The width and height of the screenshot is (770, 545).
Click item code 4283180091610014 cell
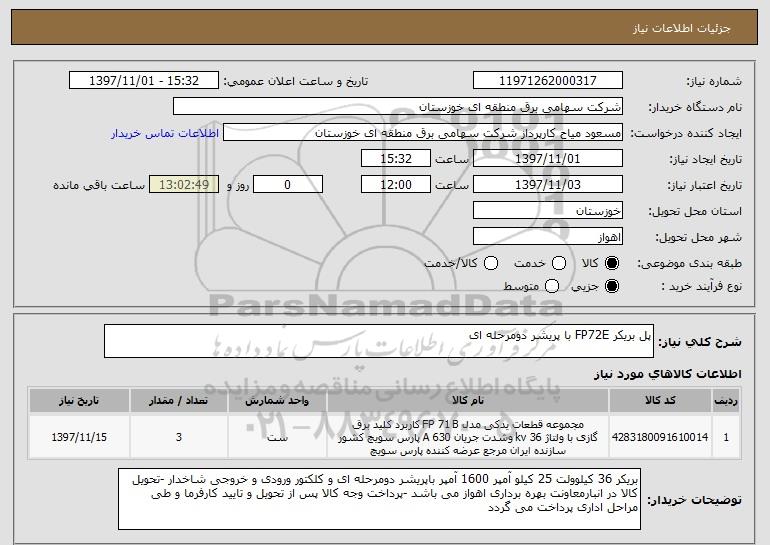660,437
